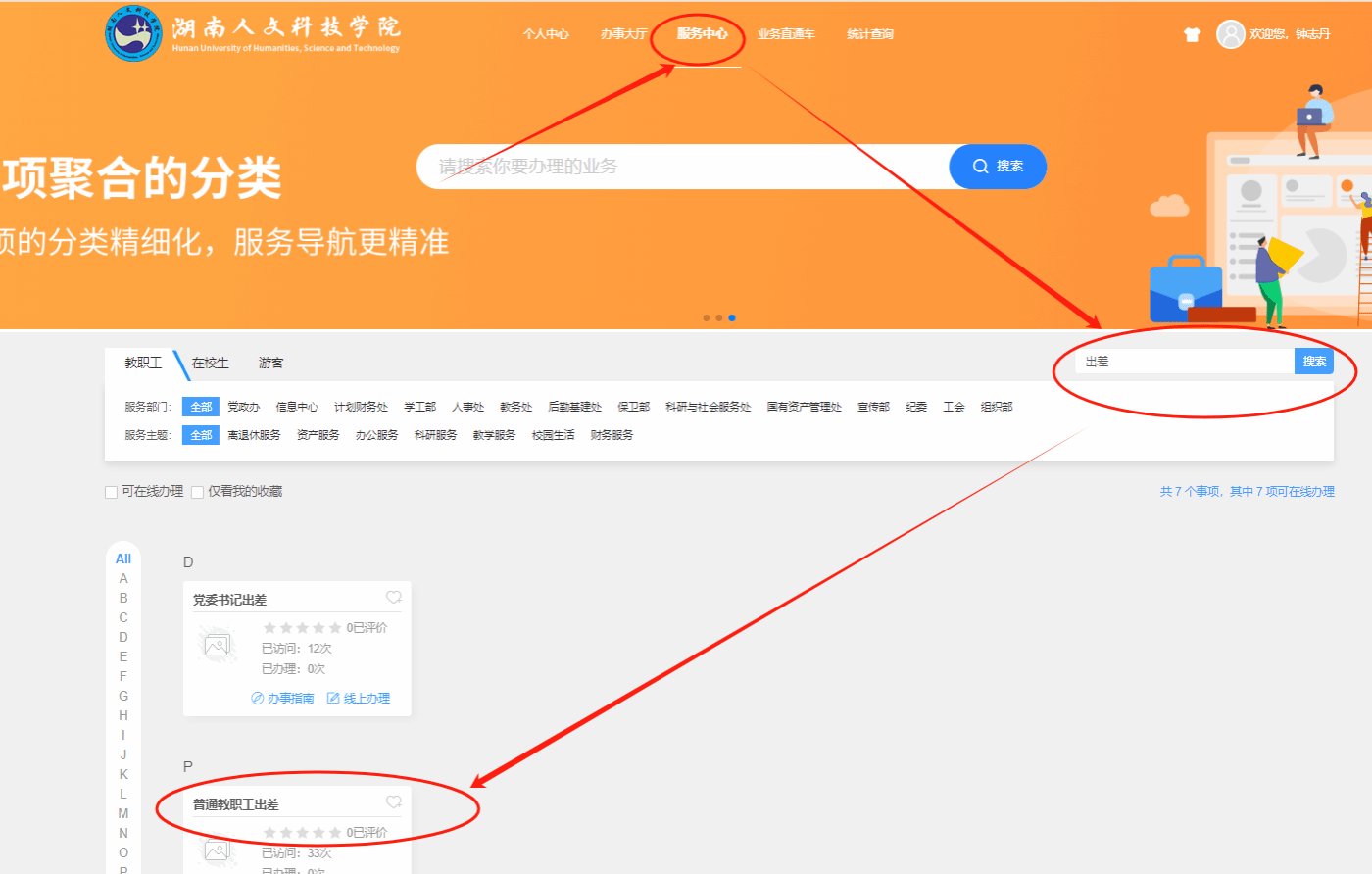Click the 线上办理 edit icon
This screenshot has height=874, width=1372.
[333, 699]
